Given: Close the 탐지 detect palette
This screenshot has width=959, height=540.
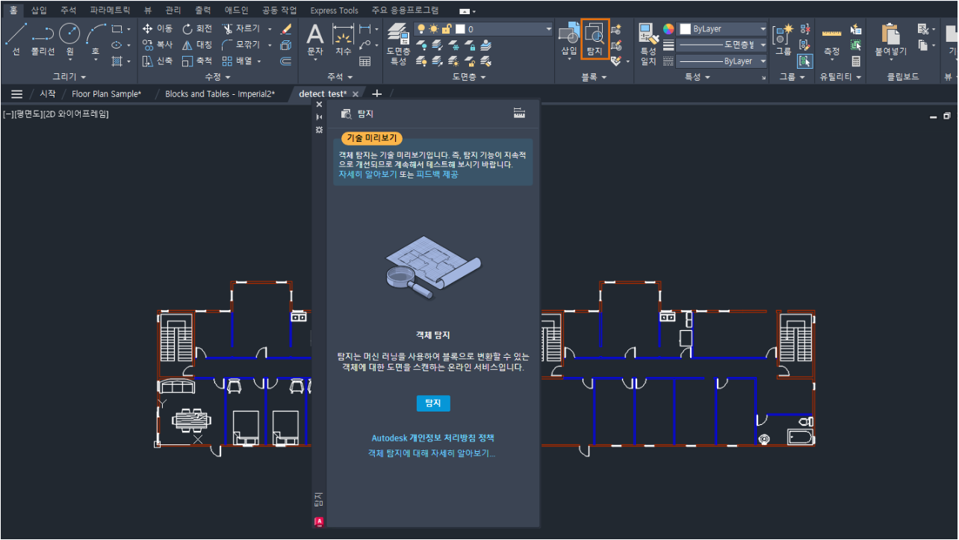Looking at the screenshot, I should pyautogui.click(x=319, y=105).
